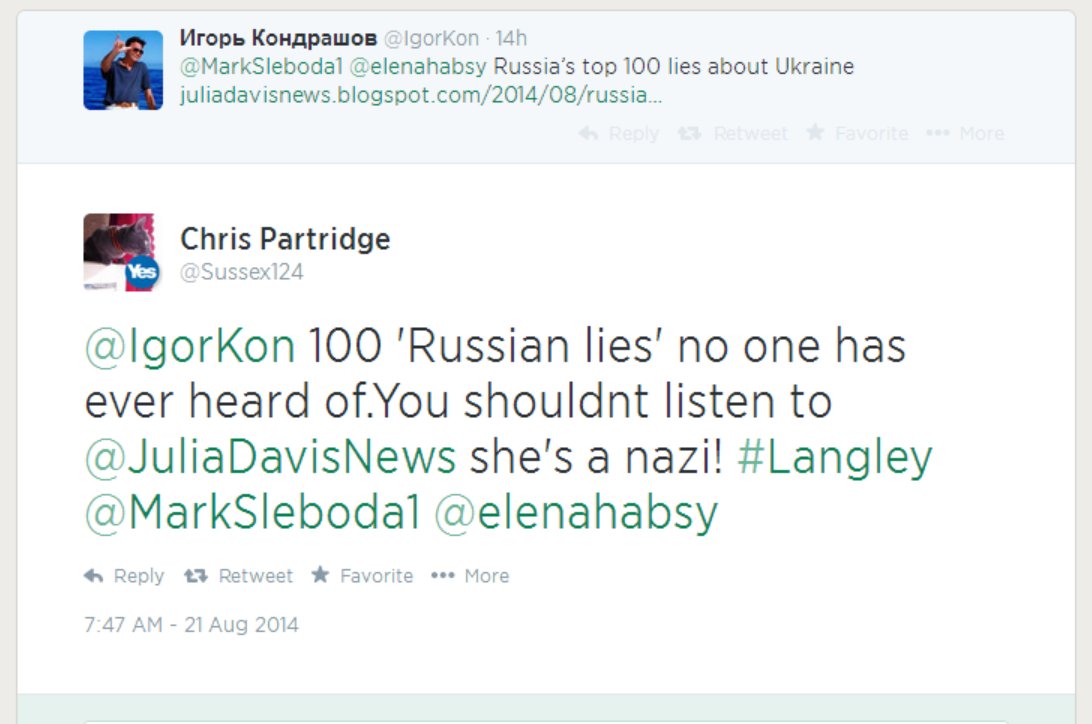The width and height of the screenshot is (1092, 724).
Task: Click the @IgorKon mention in the main tweet
Action: (x=189, y=346)
